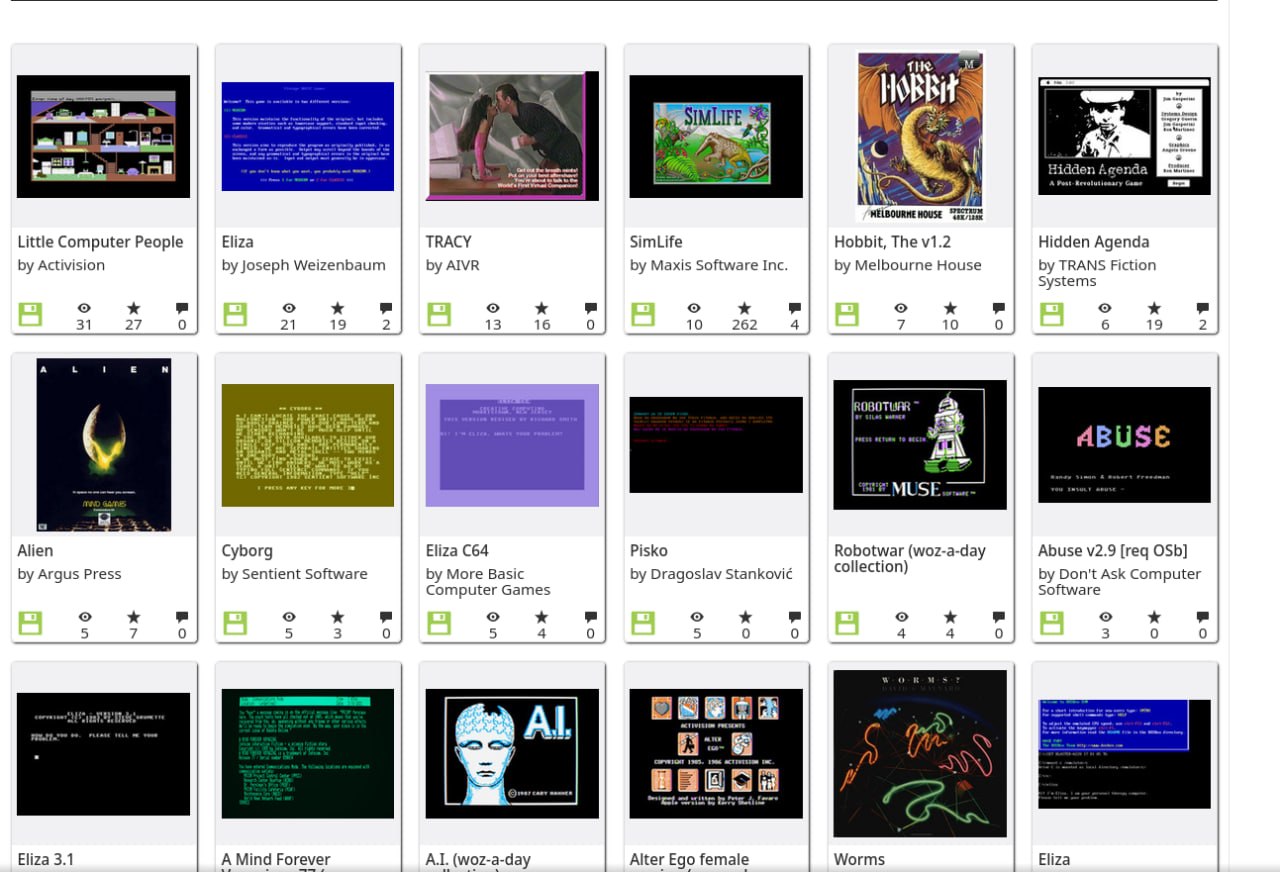The width and height of the screenshot is (1280, 872).
Task: Click the floppy disk icon on Little Computer People
Action: point(30,314)
